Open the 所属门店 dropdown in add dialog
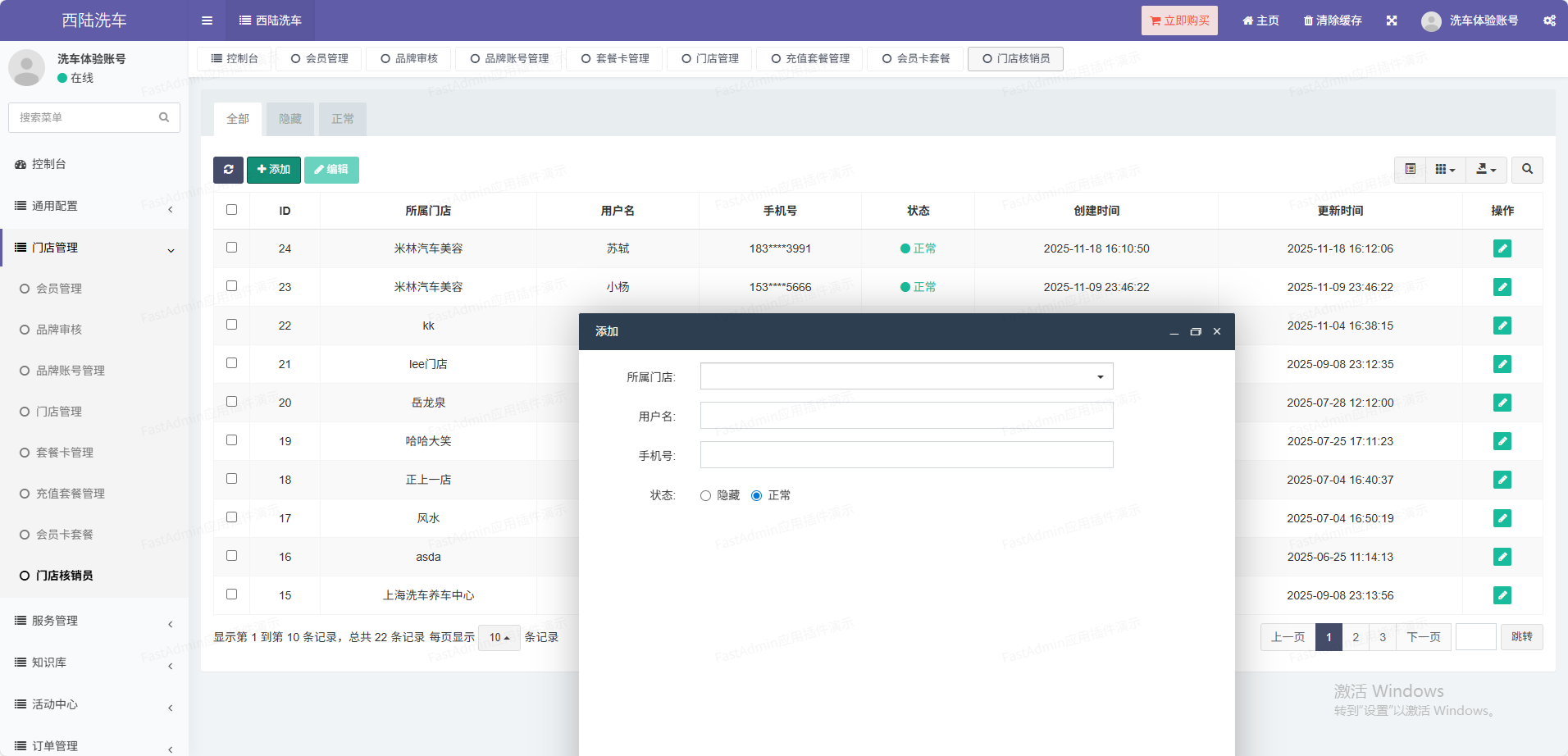This screenshot has width=1568, height=756. (906, 377)
